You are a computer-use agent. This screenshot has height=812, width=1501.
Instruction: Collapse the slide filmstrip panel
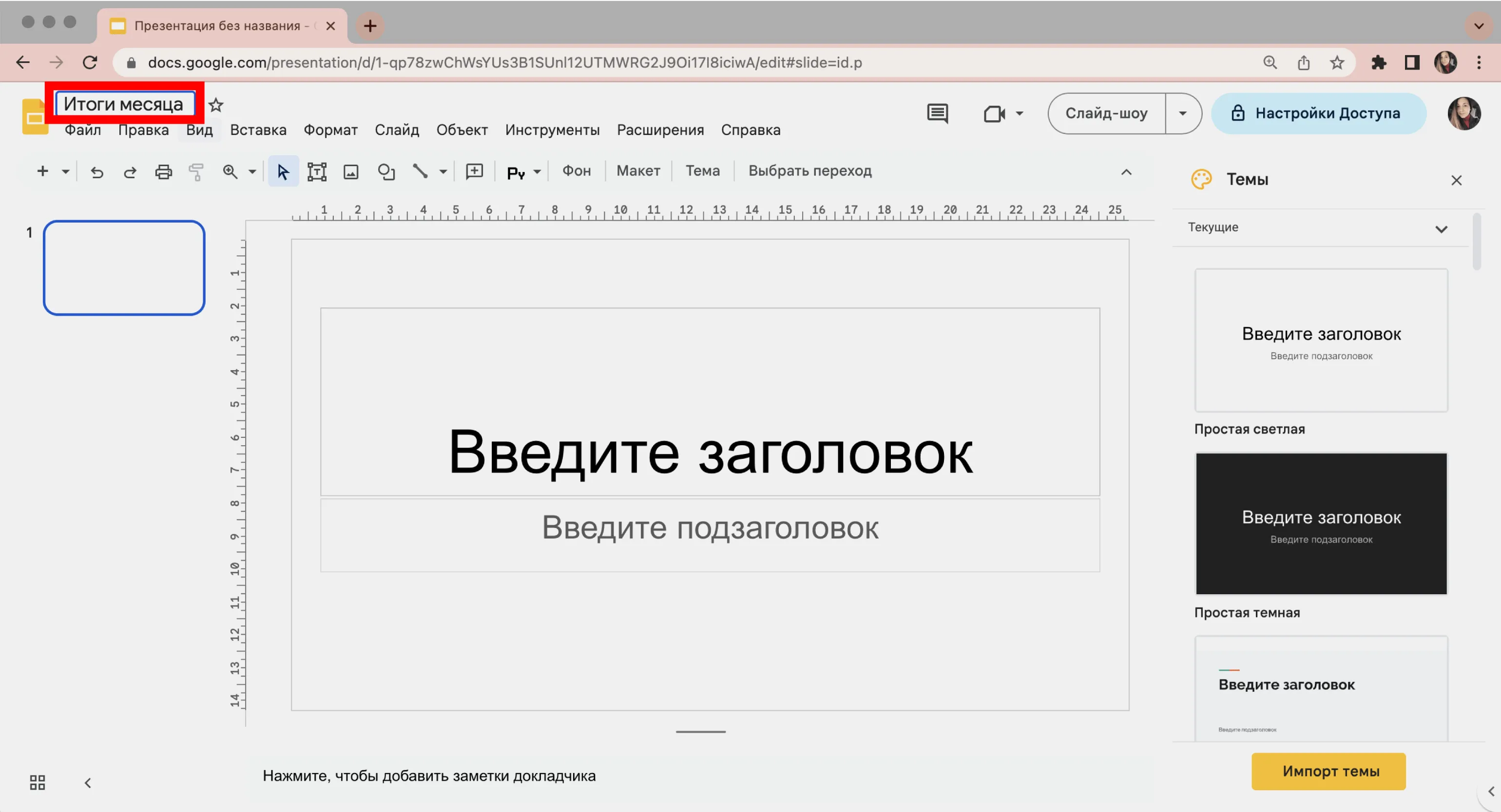coord(88,782)
